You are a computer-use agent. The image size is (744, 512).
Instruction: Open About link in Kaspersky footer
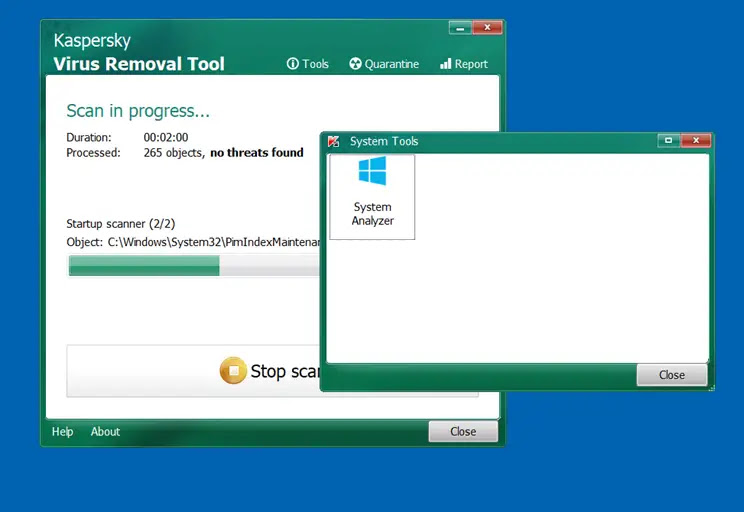(105, 432)
